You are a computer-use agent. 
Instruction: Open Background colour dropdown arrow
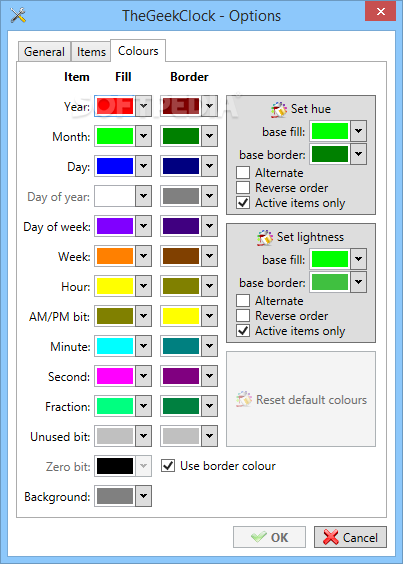[144, 496]
